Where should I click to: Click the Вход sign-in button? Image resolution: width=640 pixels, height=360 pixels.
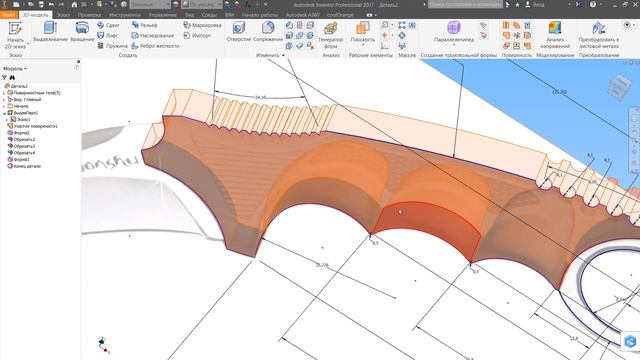pos(535,4)
